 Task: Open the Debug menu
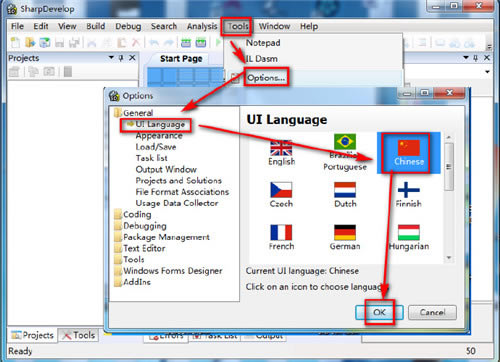128,26
